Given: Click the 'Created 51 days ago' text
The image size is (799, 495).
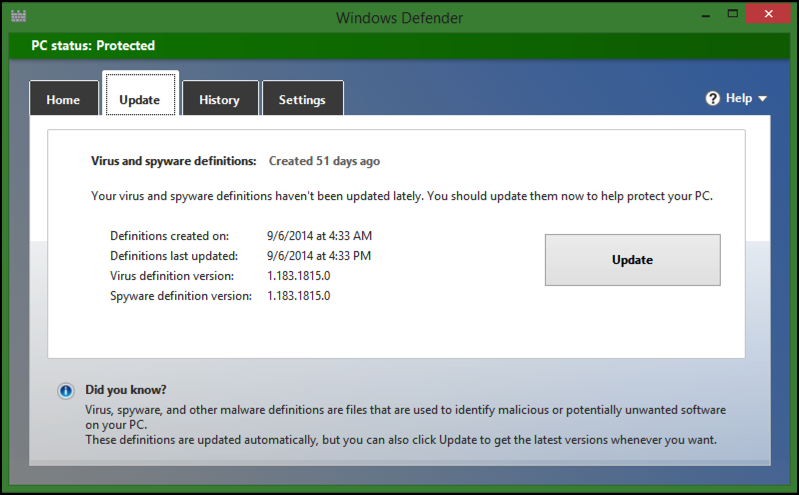Looking at the screenshot, I should [x=324, y=161].
